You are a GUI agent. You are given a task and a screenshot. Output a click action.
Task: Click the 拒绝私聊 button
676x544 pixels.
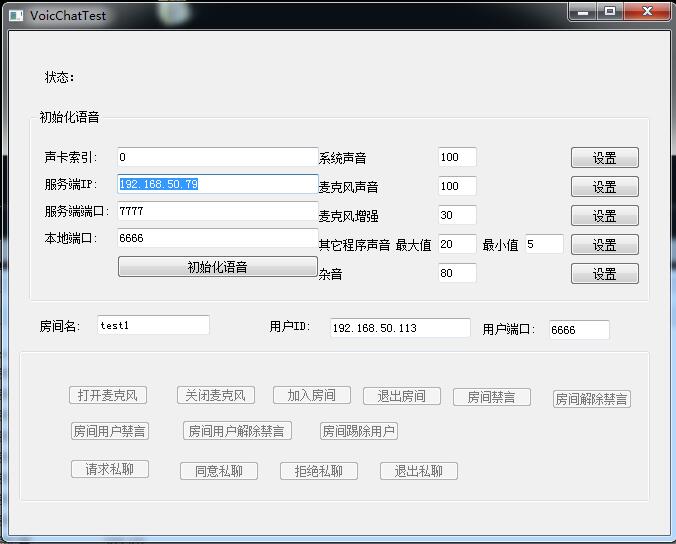pyautogui.click(x=319, y=471)
